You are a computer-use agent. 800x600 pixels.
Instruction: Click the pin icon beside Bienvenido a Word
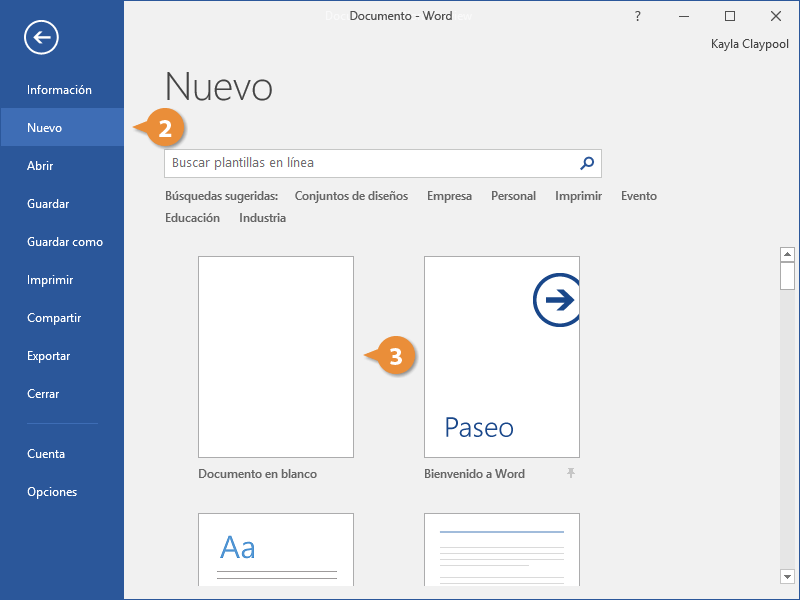click(x=571, y=473)
